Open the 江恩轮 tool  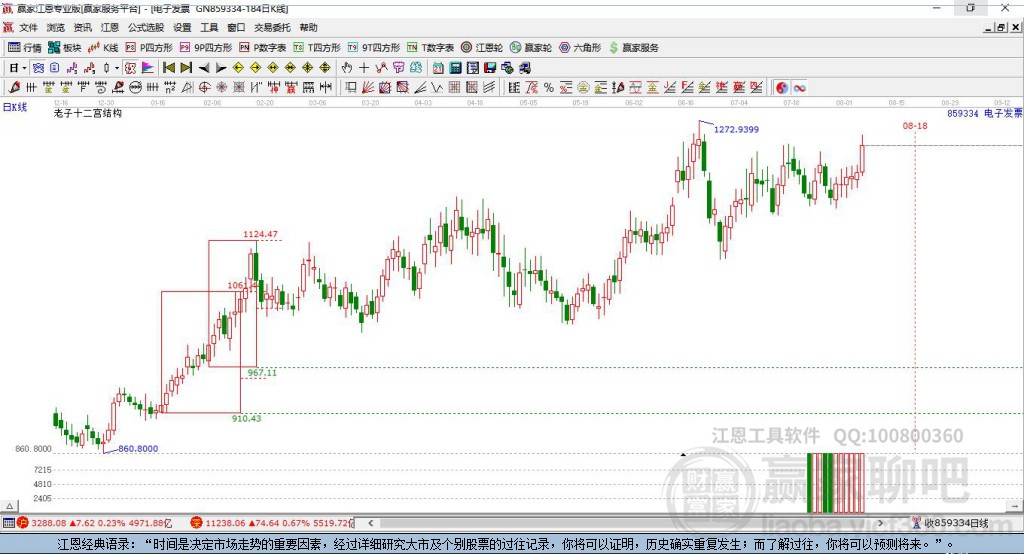coord(483,47)
